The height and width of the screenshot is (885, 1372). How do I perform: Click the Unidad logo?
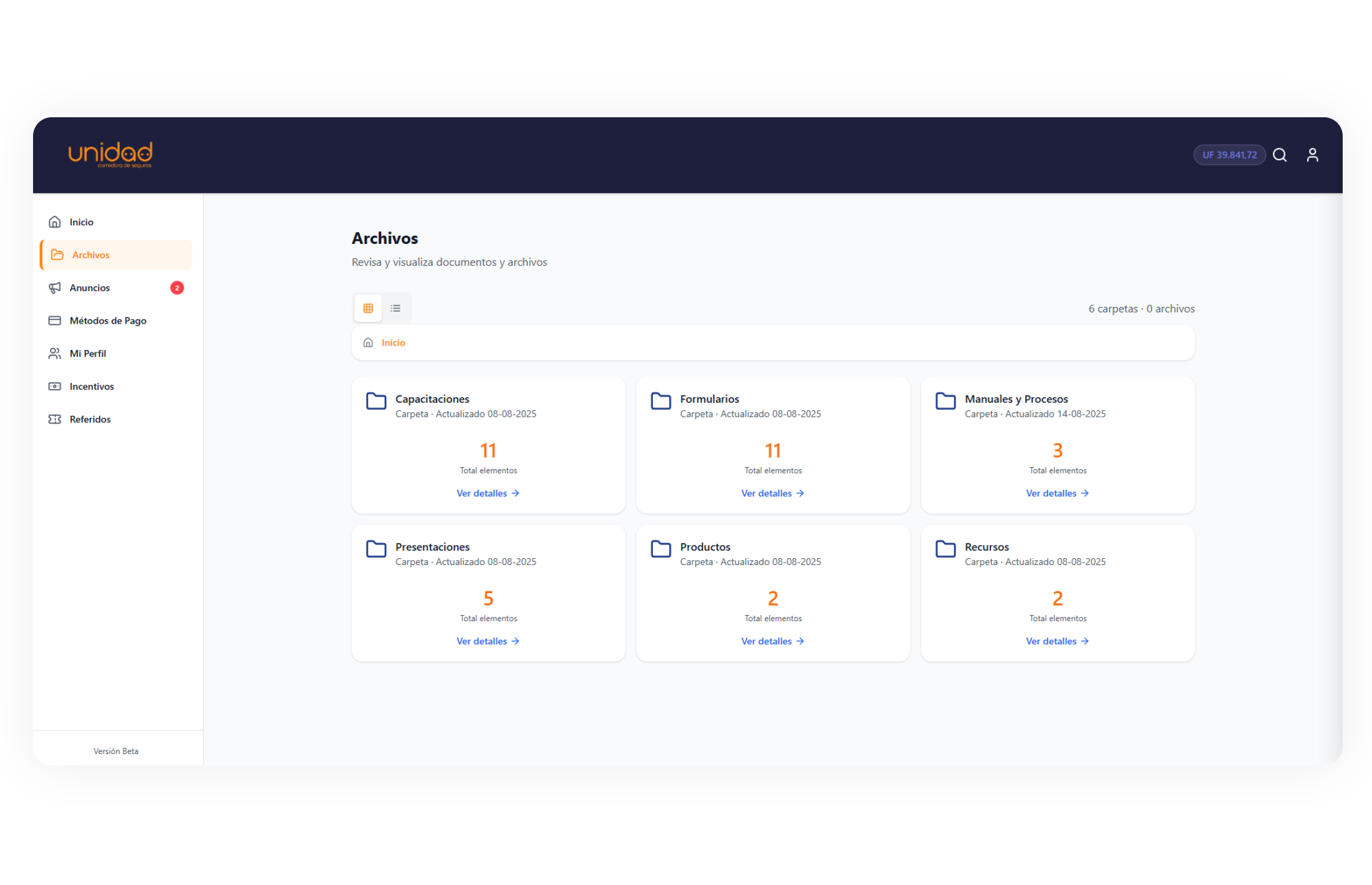110,155
